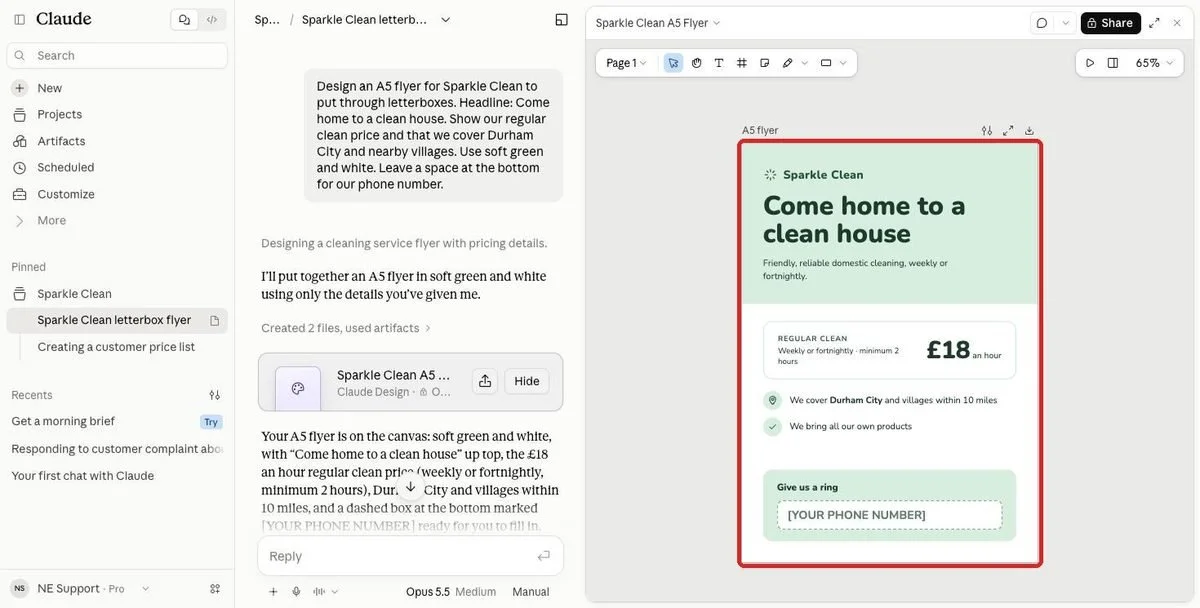Select the pen draw tool
Screen dimensions: 1200x608
(788, 63)
